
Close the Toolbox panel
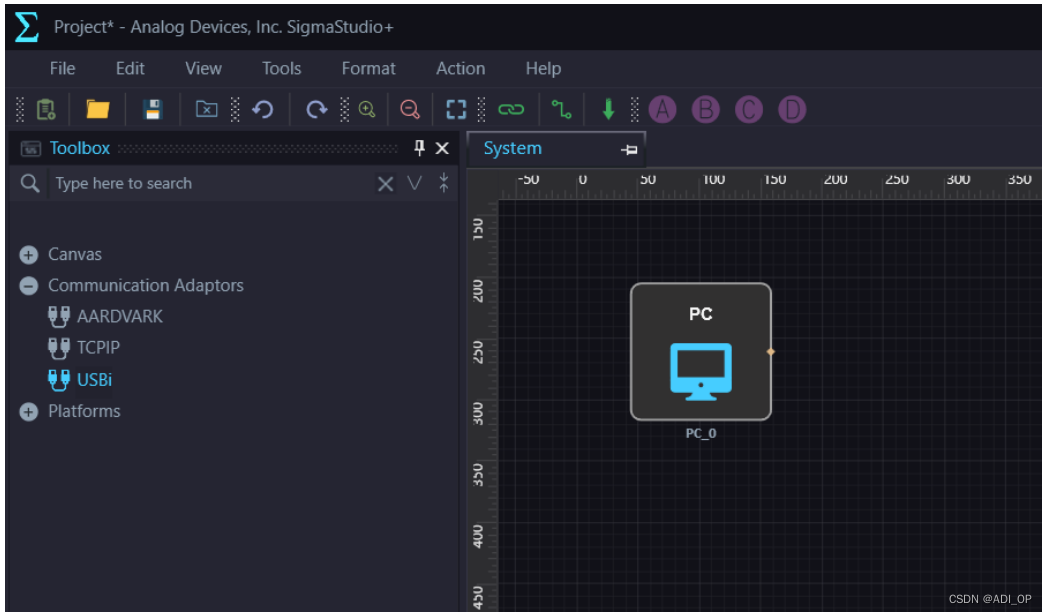(x=442, y=148)
